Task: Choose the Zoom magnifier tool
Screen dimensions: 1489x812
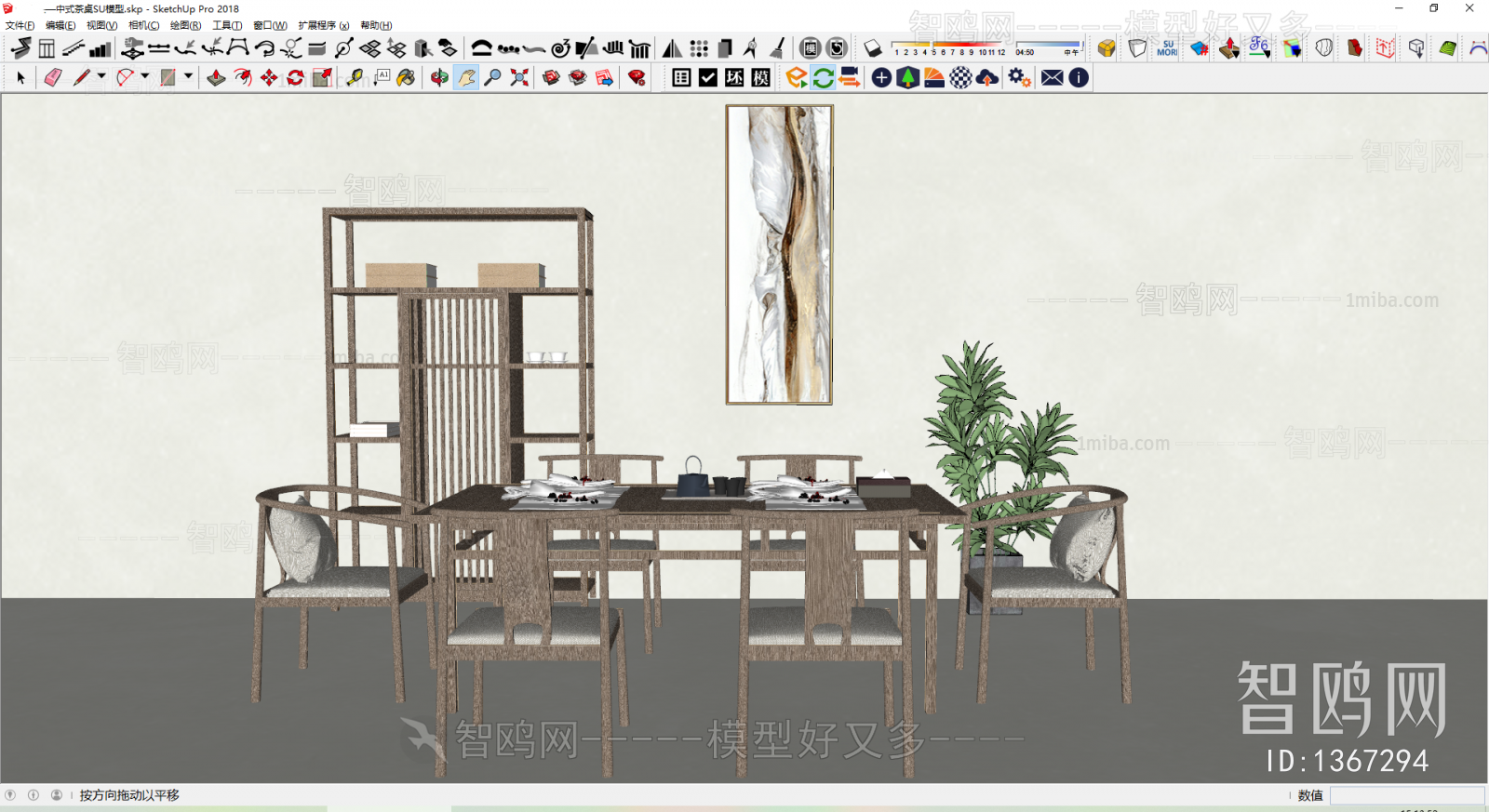Action: [493, 78]
